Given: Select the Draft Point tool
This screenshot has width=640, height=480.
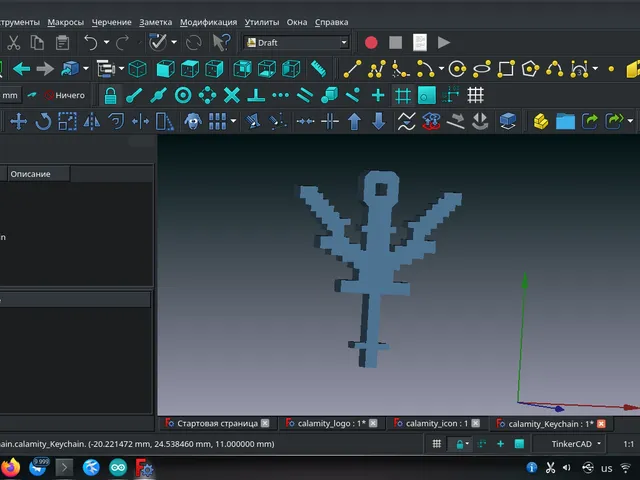Looking at the screenshot, I should pyautogui.click(x=611, y=69).
